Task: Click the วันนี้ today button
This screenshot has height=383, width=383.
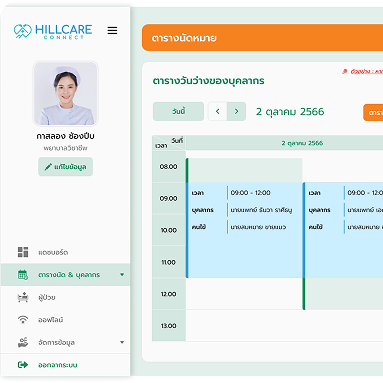Action: [x=178, y=111]
